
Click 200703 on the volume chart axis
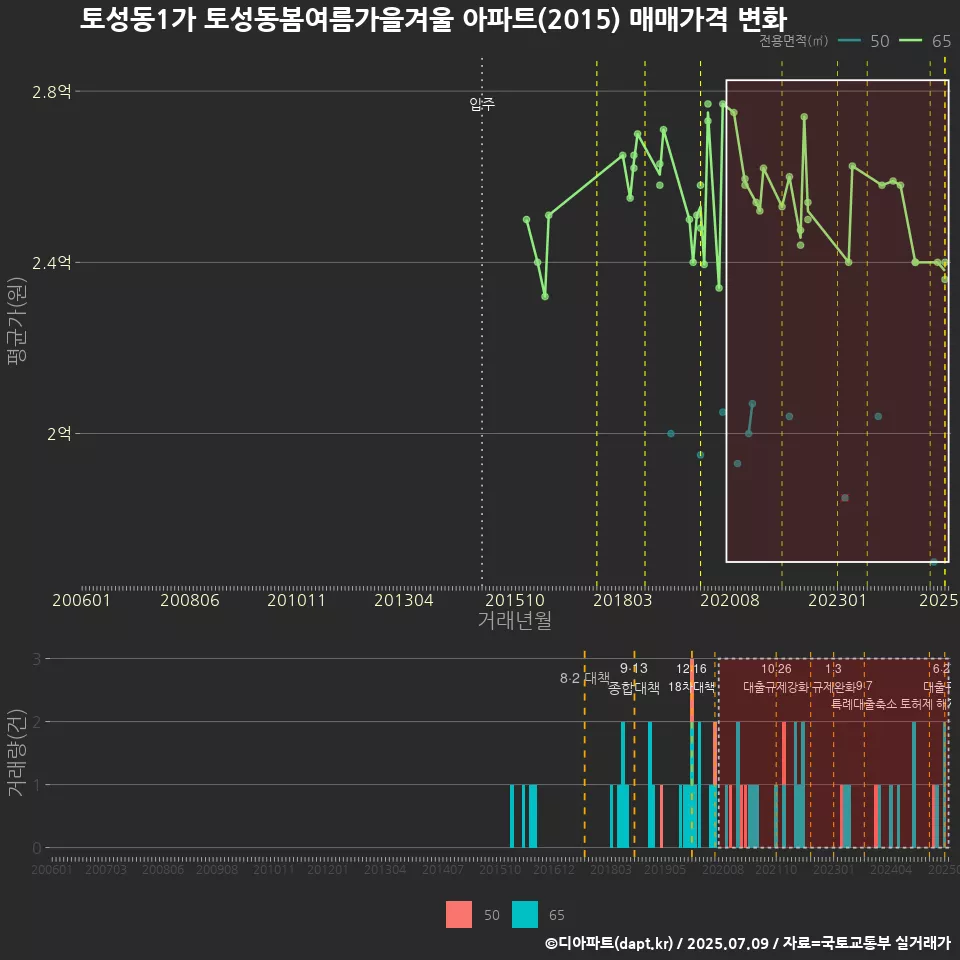[x=106, y=869]
